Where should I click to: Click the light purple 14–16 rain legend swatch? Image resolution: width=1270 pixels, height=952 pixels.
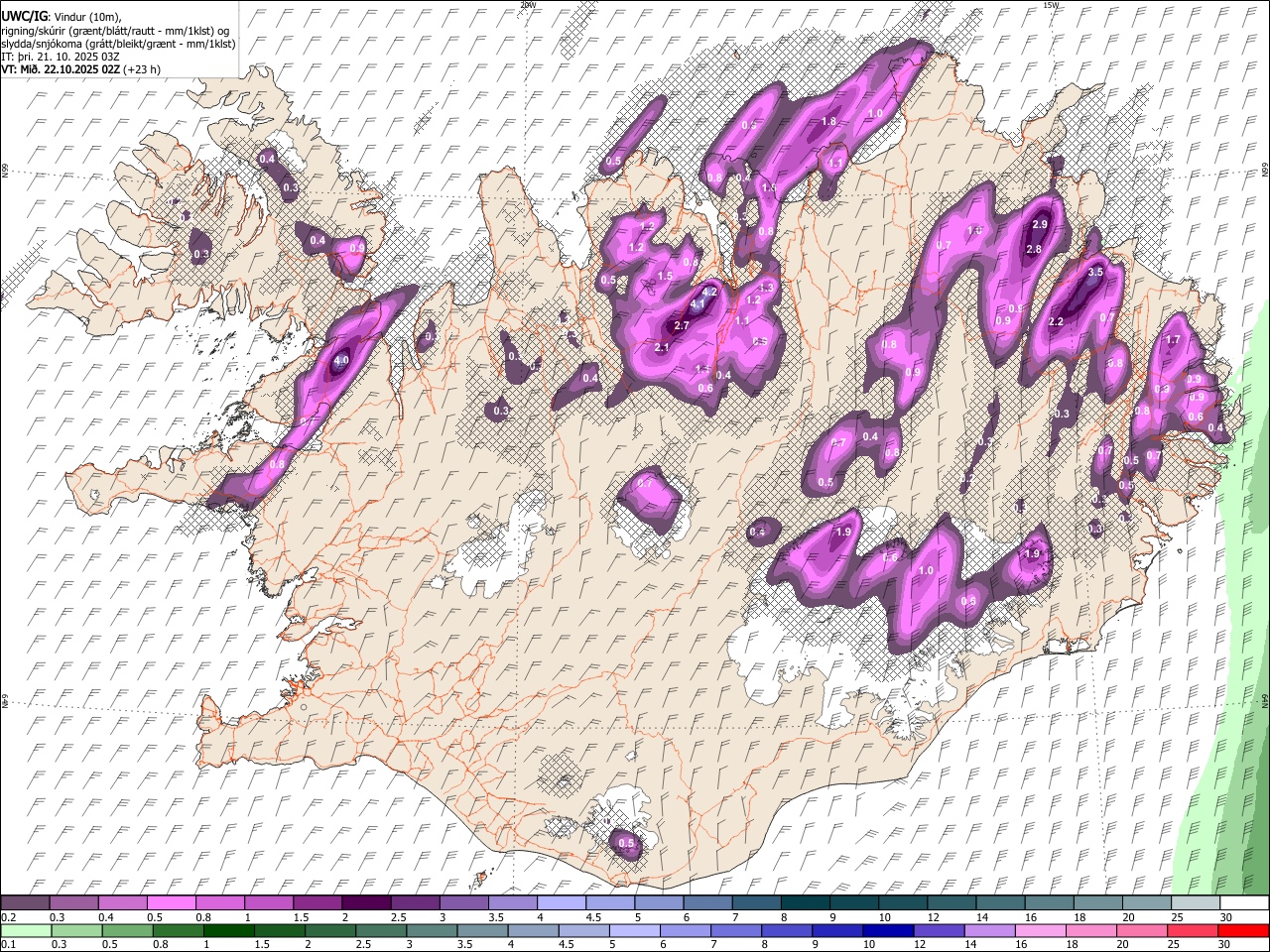tap(989, 930)
